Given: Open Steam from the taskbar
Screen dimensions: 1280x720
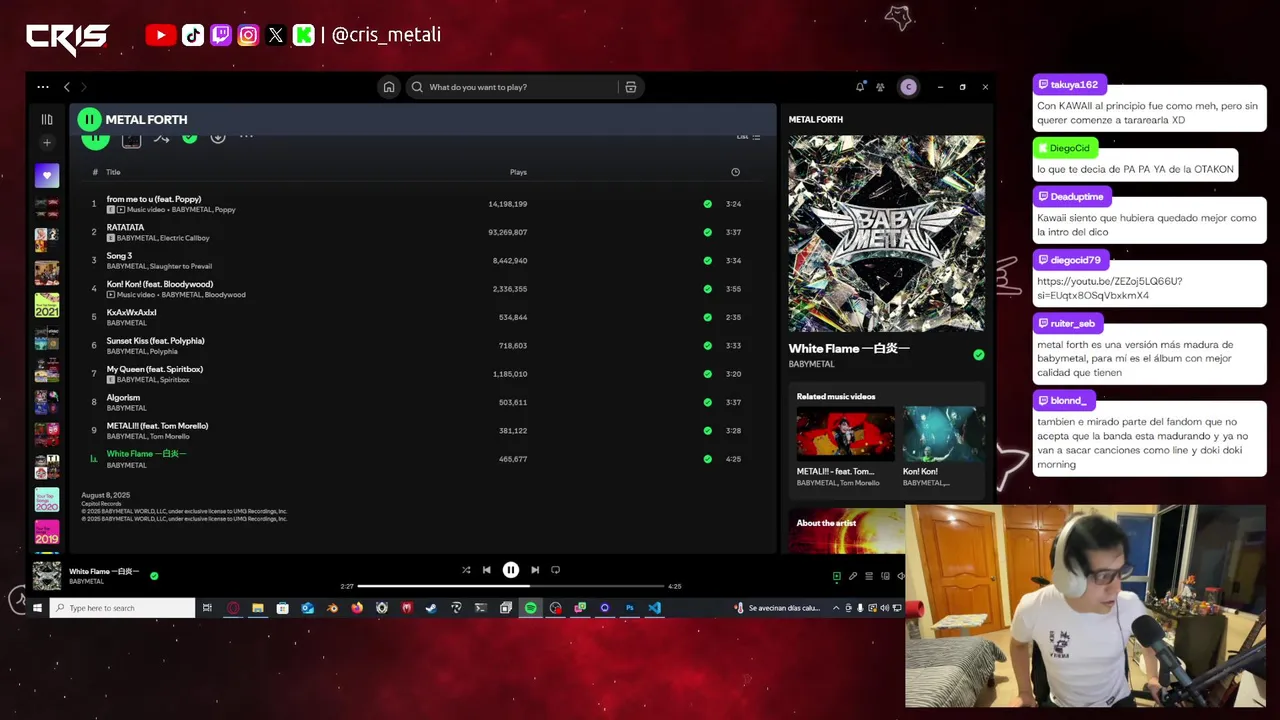Looking at the screenshot, I should click(x=431, y=608).
